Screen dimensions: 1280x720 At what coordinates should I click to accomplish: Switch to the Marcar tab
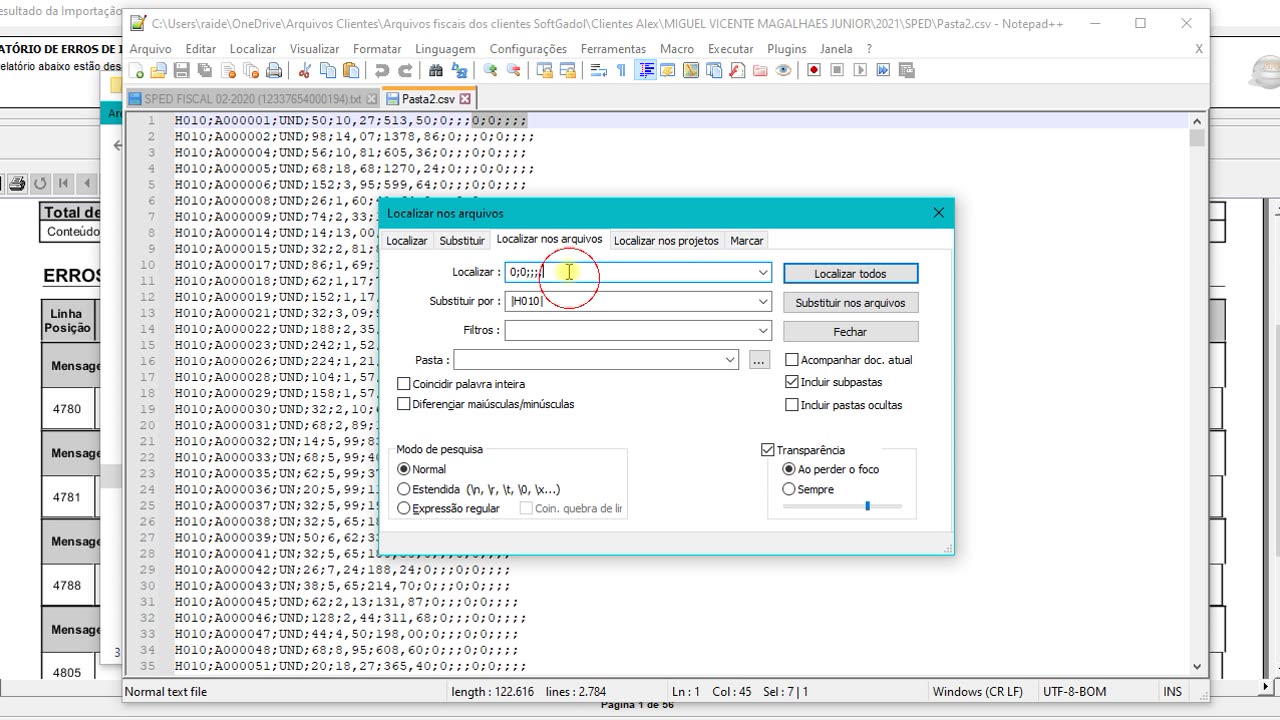point(747,241)
